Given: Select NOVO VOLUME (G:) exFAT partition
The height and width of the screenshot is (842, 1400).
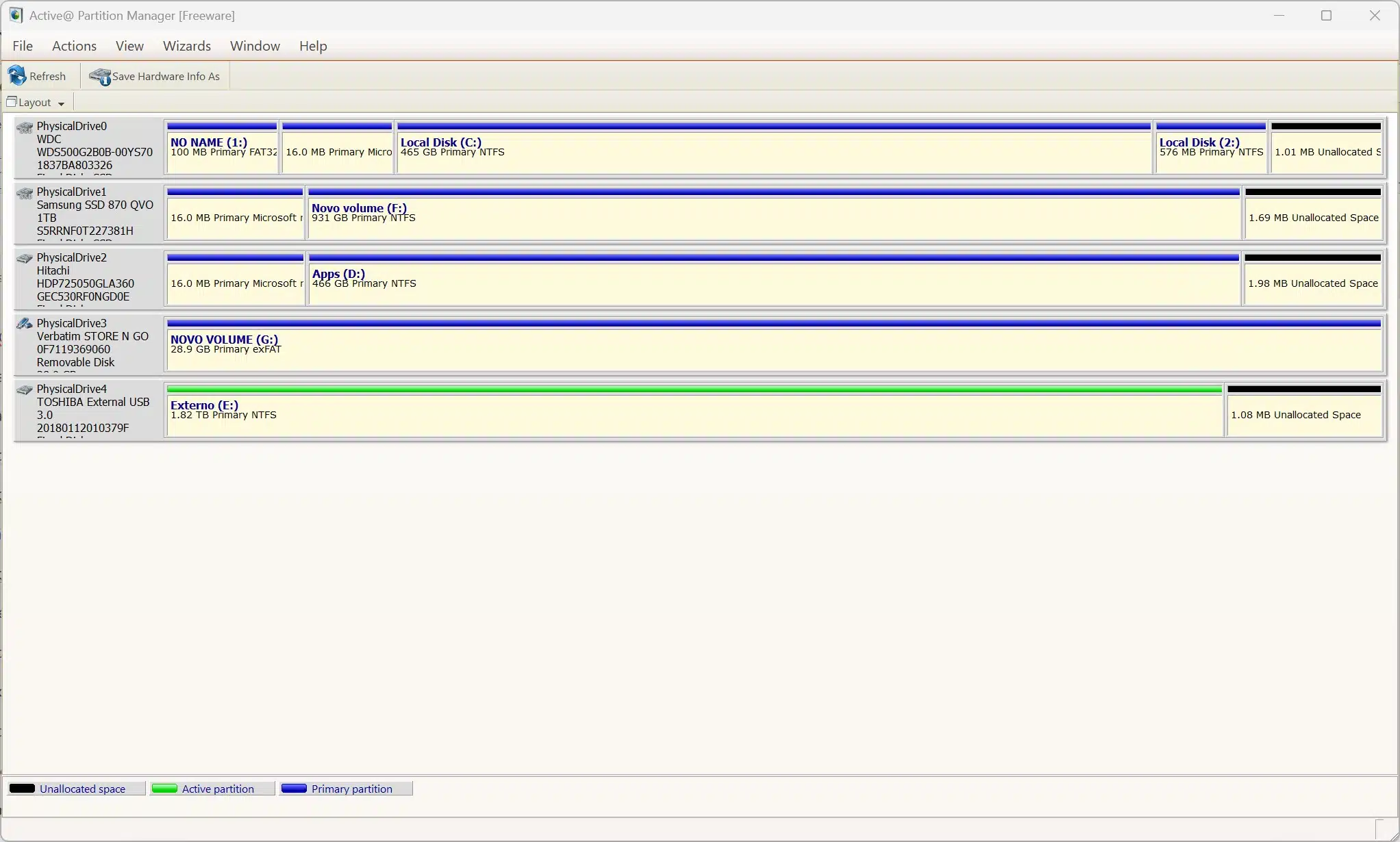Looking at the screenshot, I should [x=774, y=344].
